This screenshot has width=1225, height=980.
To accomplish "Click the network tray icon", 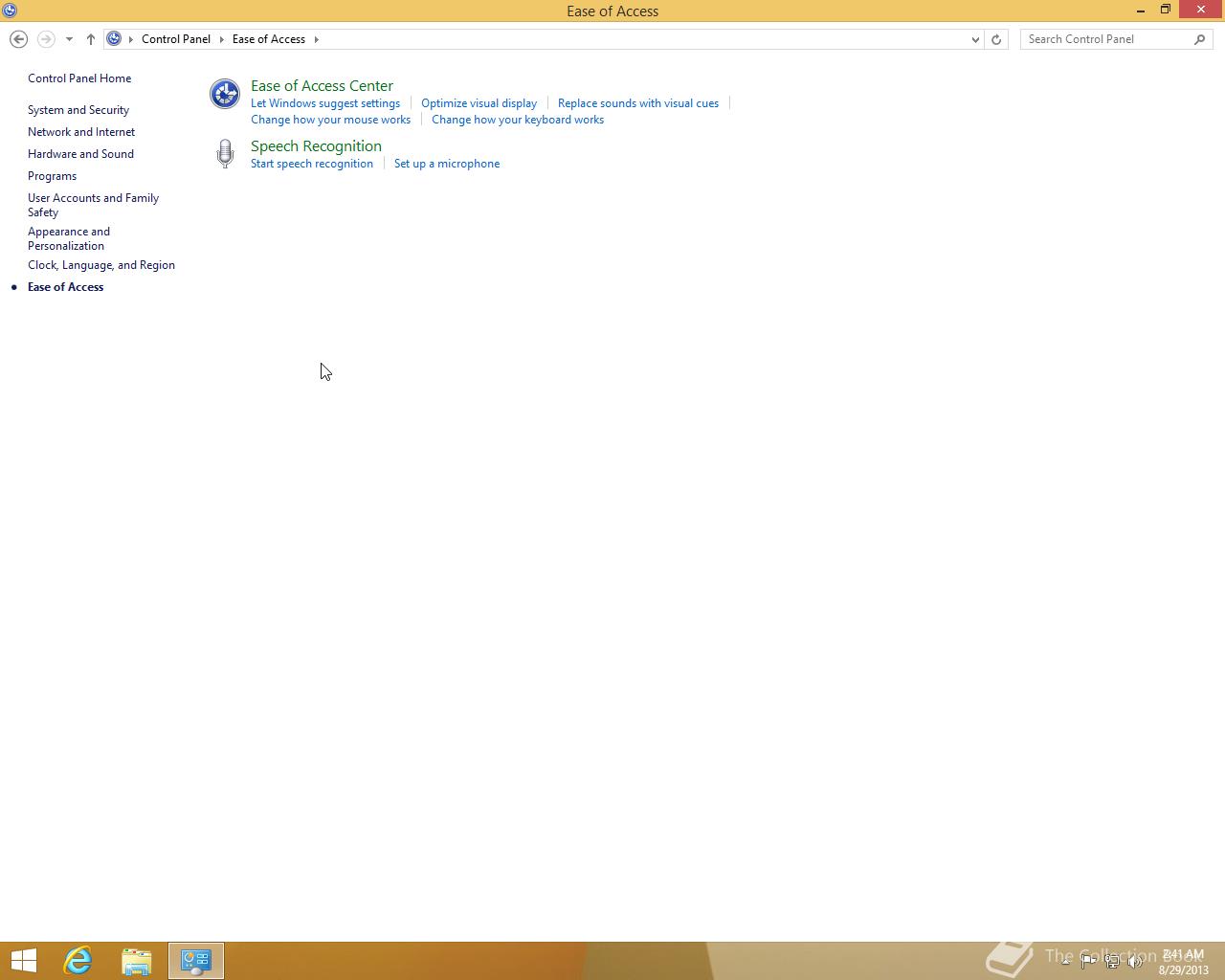I will pos(1112,961).
